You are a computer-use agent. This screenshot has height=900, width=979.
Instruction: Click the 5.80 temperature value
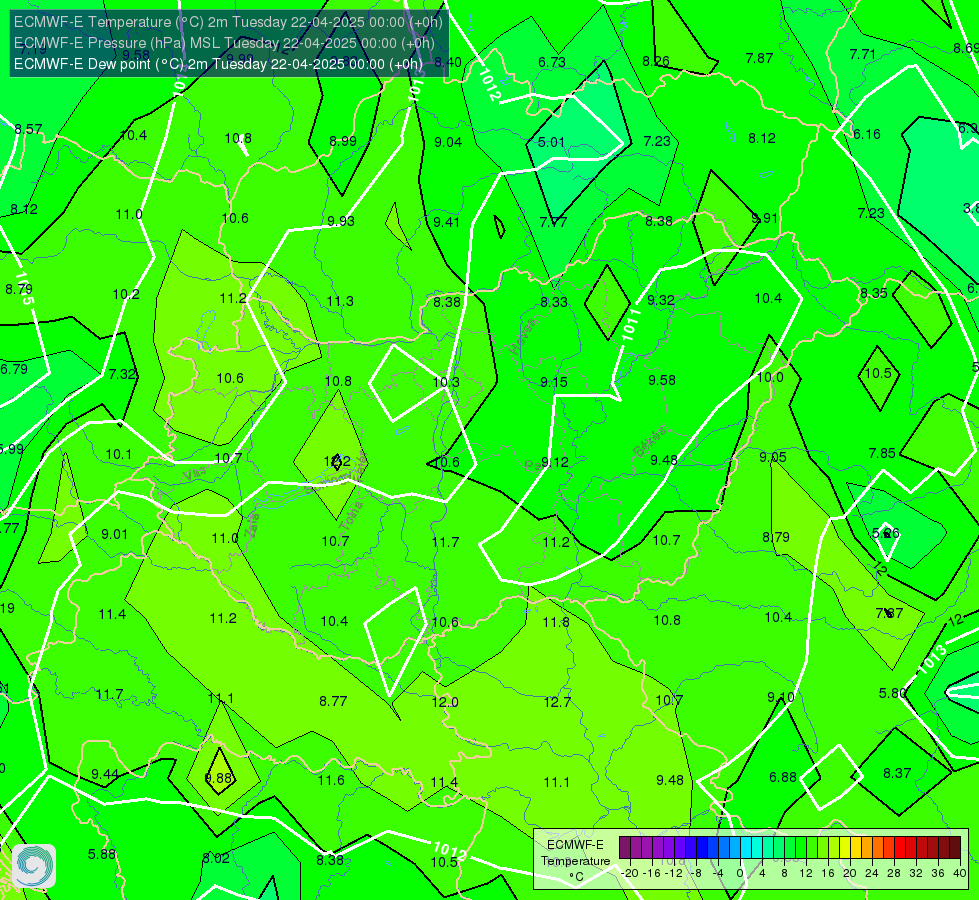(x=892, y=693)
